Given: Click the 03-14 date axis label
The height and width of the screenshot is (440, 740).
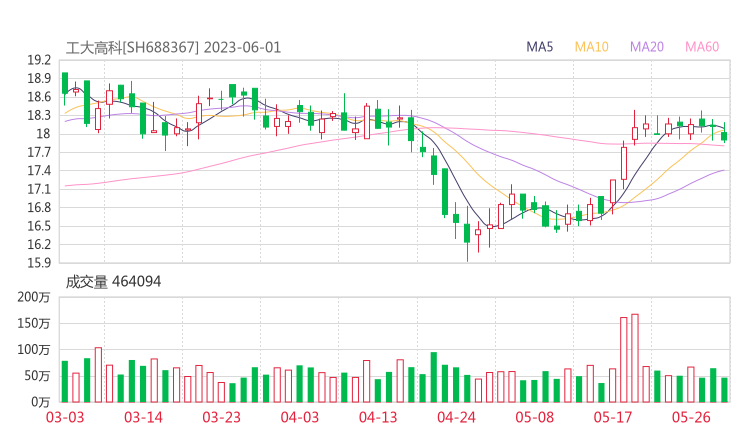Looking at the screenshot, I should coord(143,417).
